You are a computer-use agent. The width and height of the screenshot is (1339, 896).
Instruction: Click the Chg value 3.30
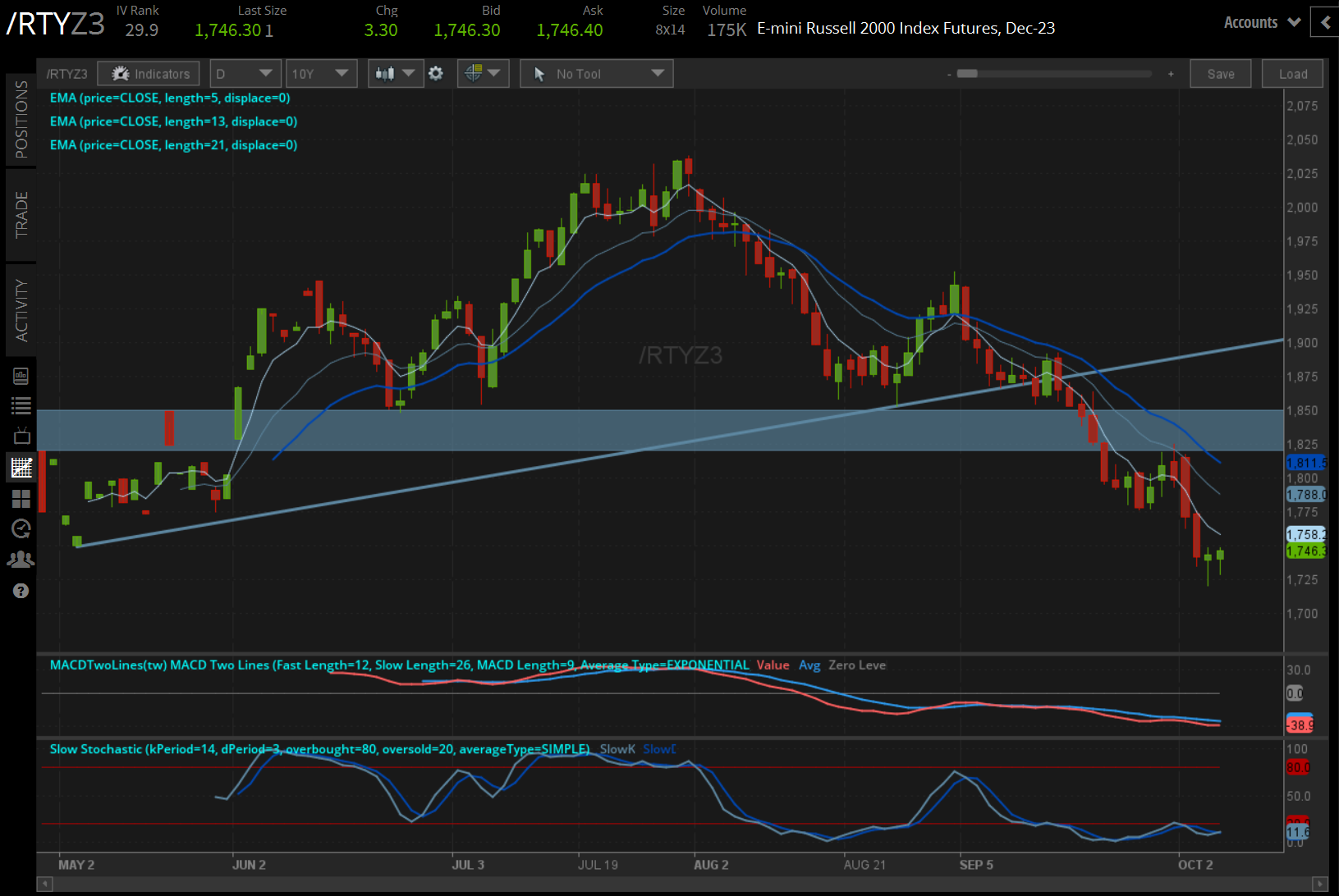381,30
